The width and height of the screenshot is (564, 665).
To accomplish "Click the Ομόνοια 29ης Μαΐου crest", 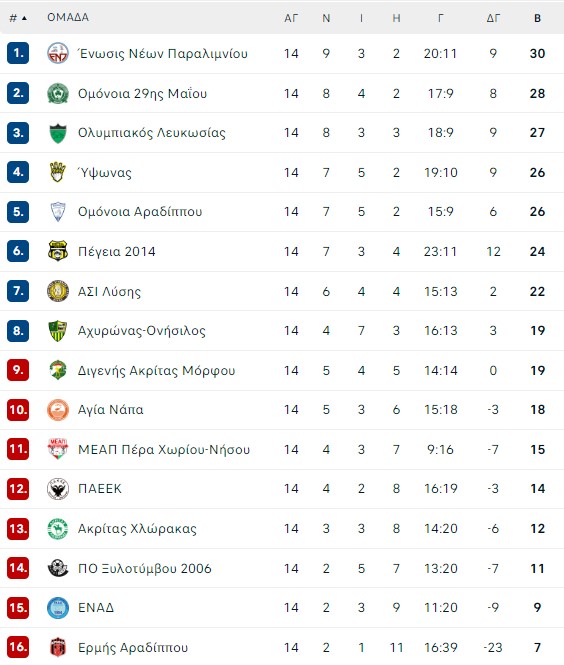I will 58,93.
